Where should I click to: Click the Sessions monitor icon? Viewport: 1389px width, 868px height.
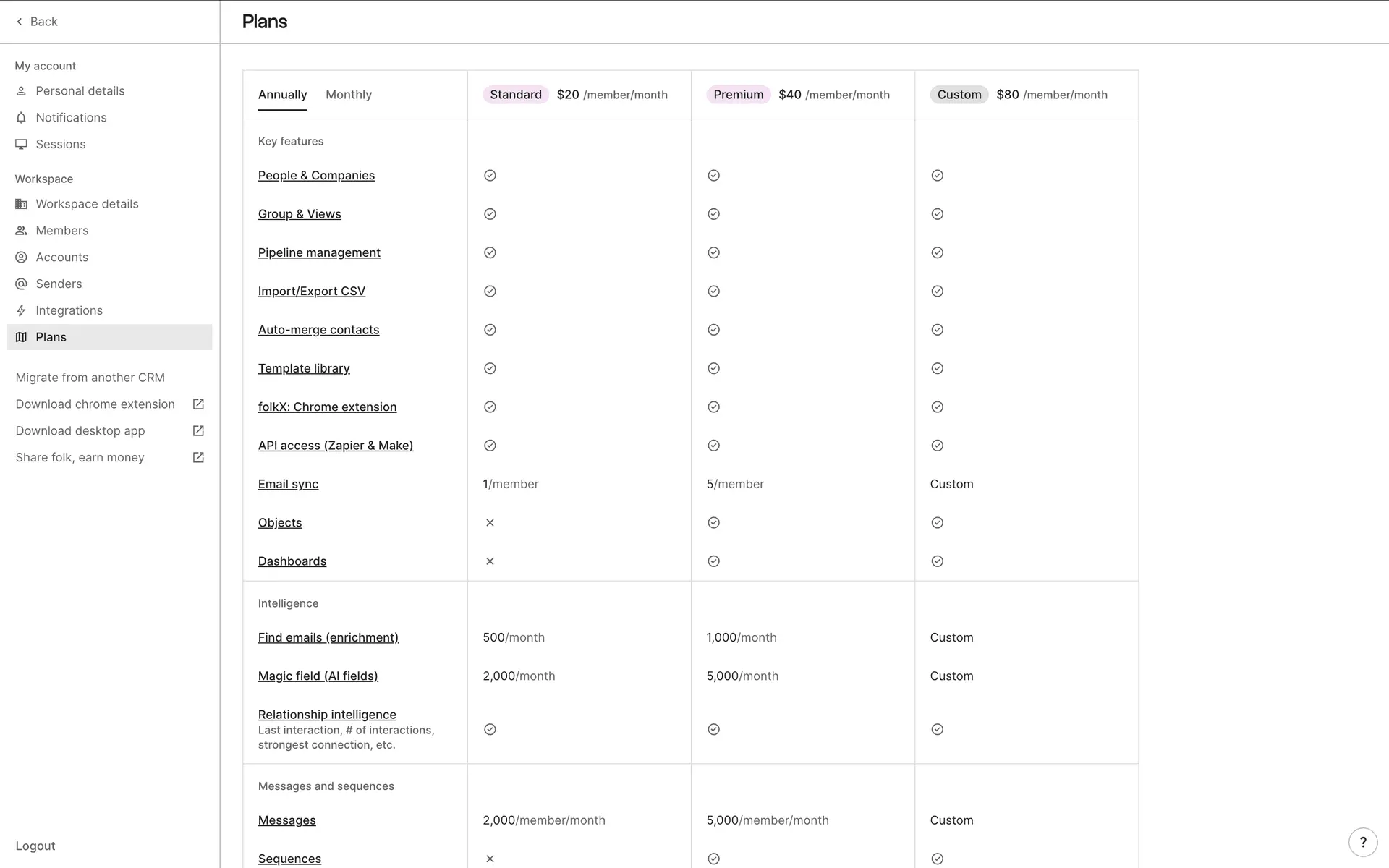pos(21,145)
